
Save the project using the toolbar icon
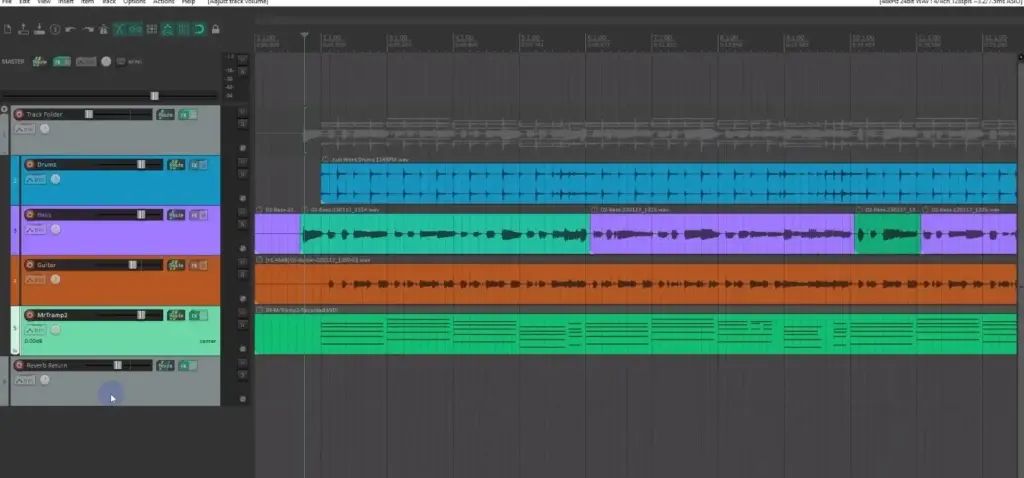coord(39,29)
